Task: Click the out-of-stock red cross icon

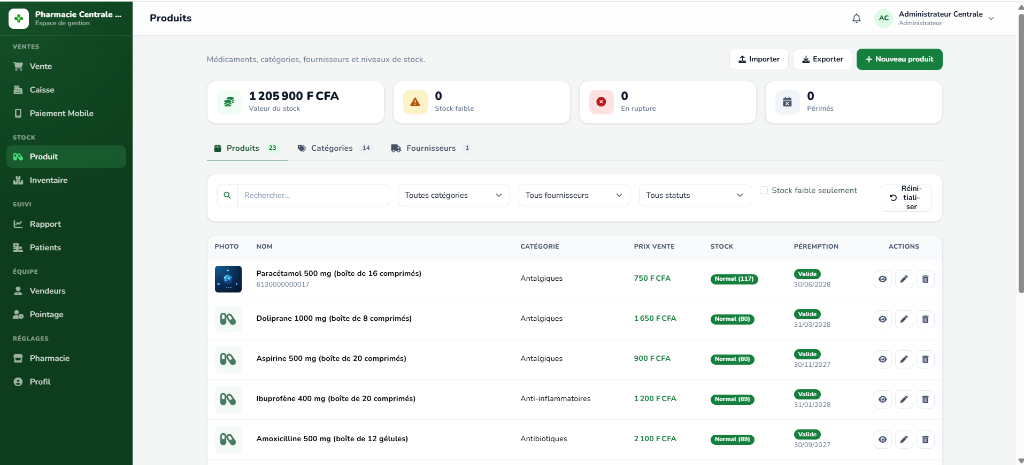Action: point(601,102)
